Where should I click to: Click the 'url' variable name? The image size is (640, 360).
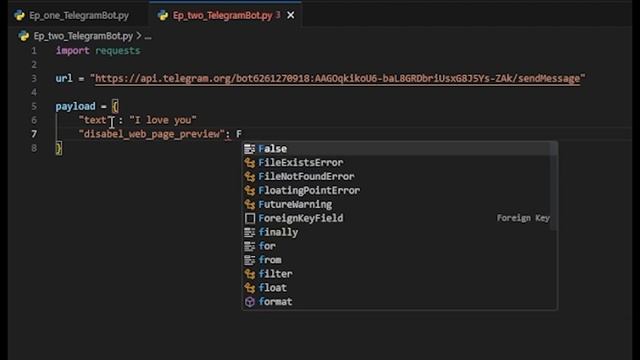[64, 78]
